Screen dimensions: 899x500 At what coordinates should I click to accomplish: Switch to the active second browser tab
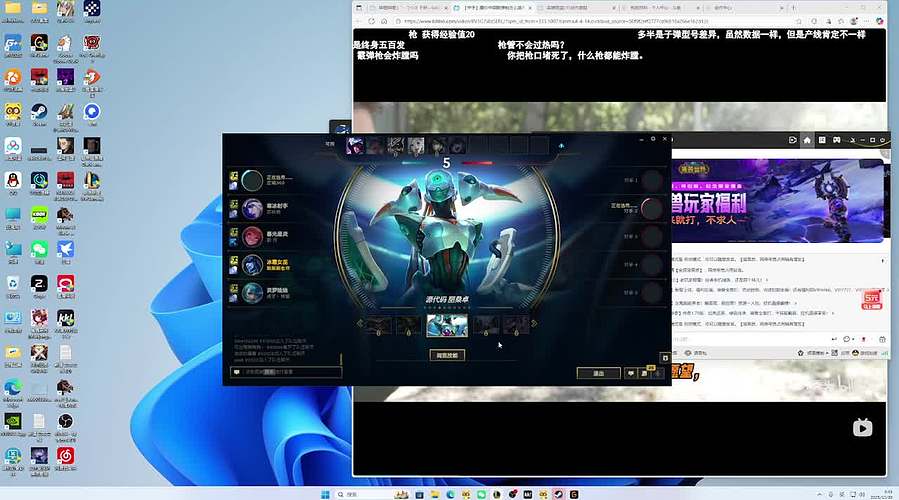(493, 8)
